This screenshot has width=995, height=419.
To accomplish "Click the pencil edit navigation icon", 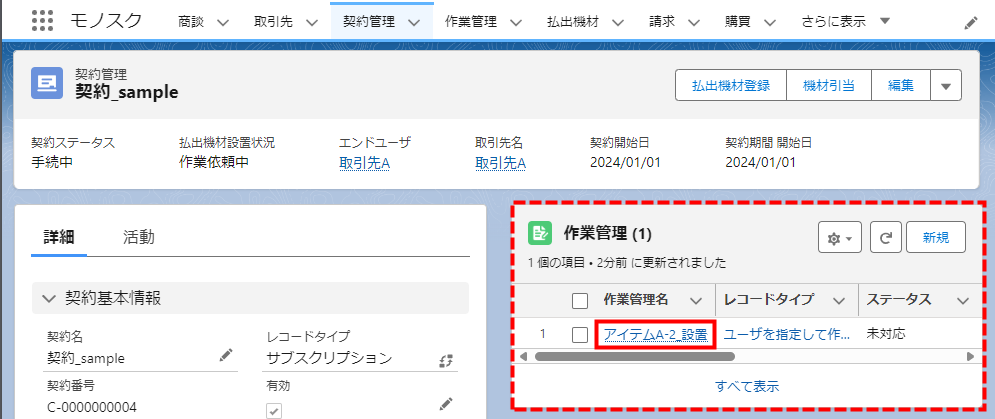I will pyautogui.click(x=971, y=22).
